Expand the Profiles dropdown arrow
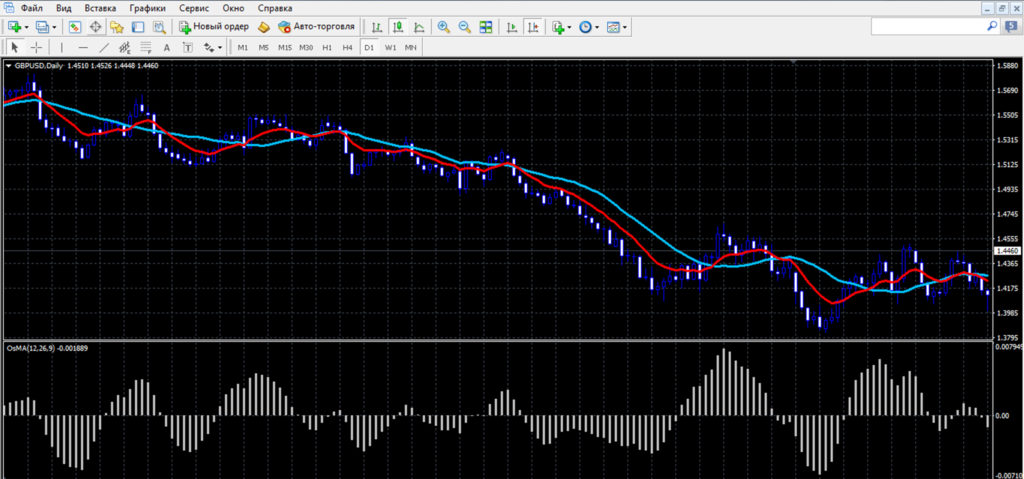Screen dimensions: 1024x479 pos(54,27)
